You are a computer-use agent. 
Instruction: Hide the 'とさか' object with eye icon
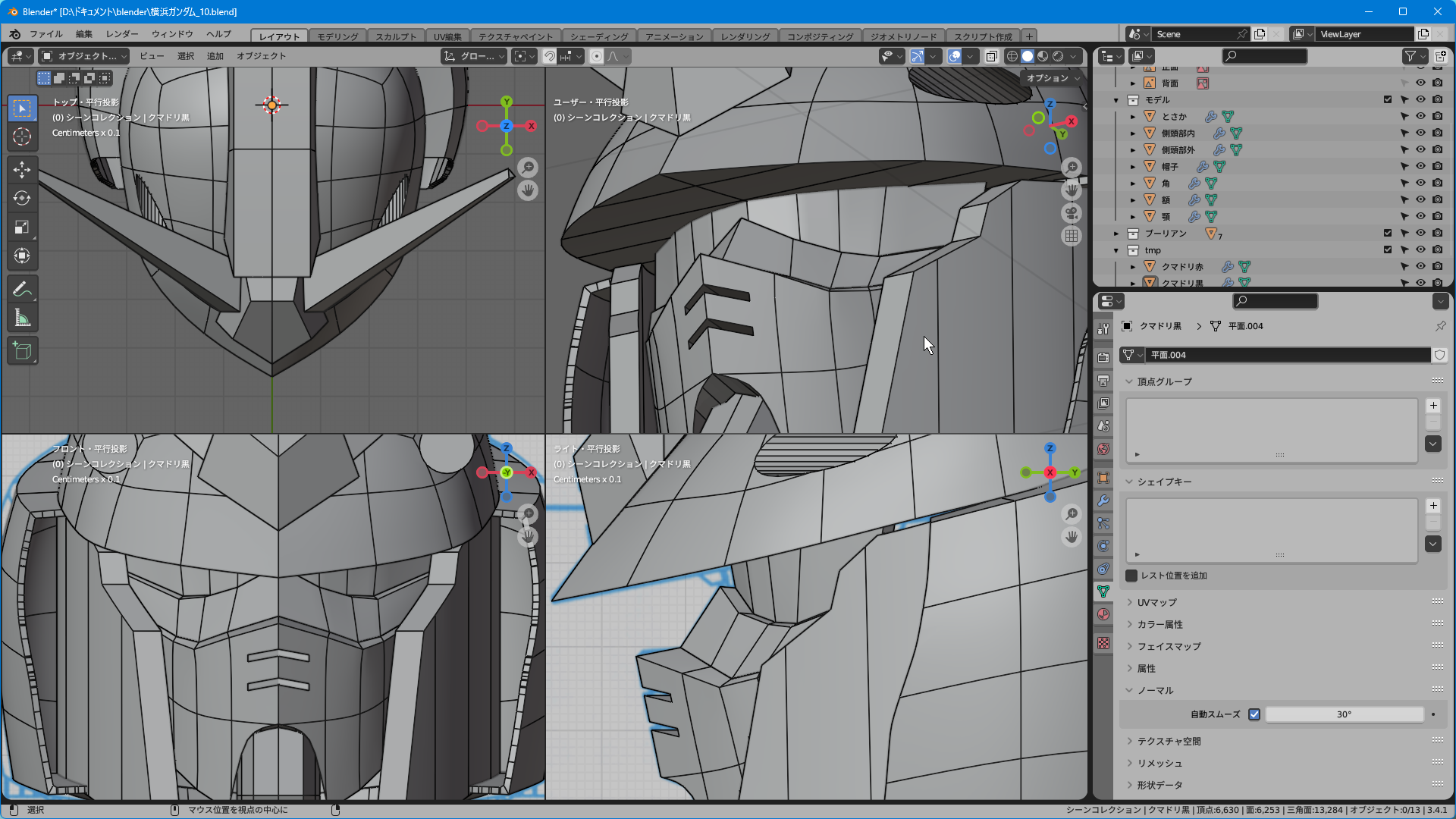[1420, 116]
